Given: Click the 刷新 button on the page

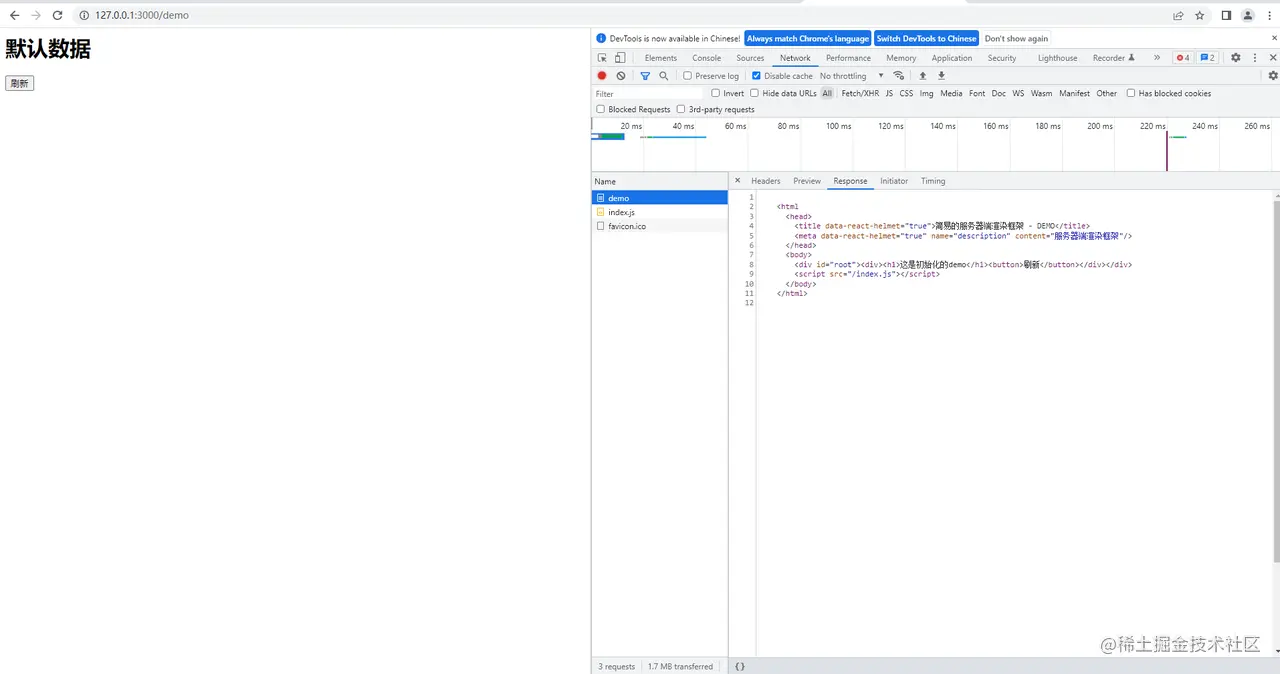Looking at the screenshot, I should click(20, 83).
